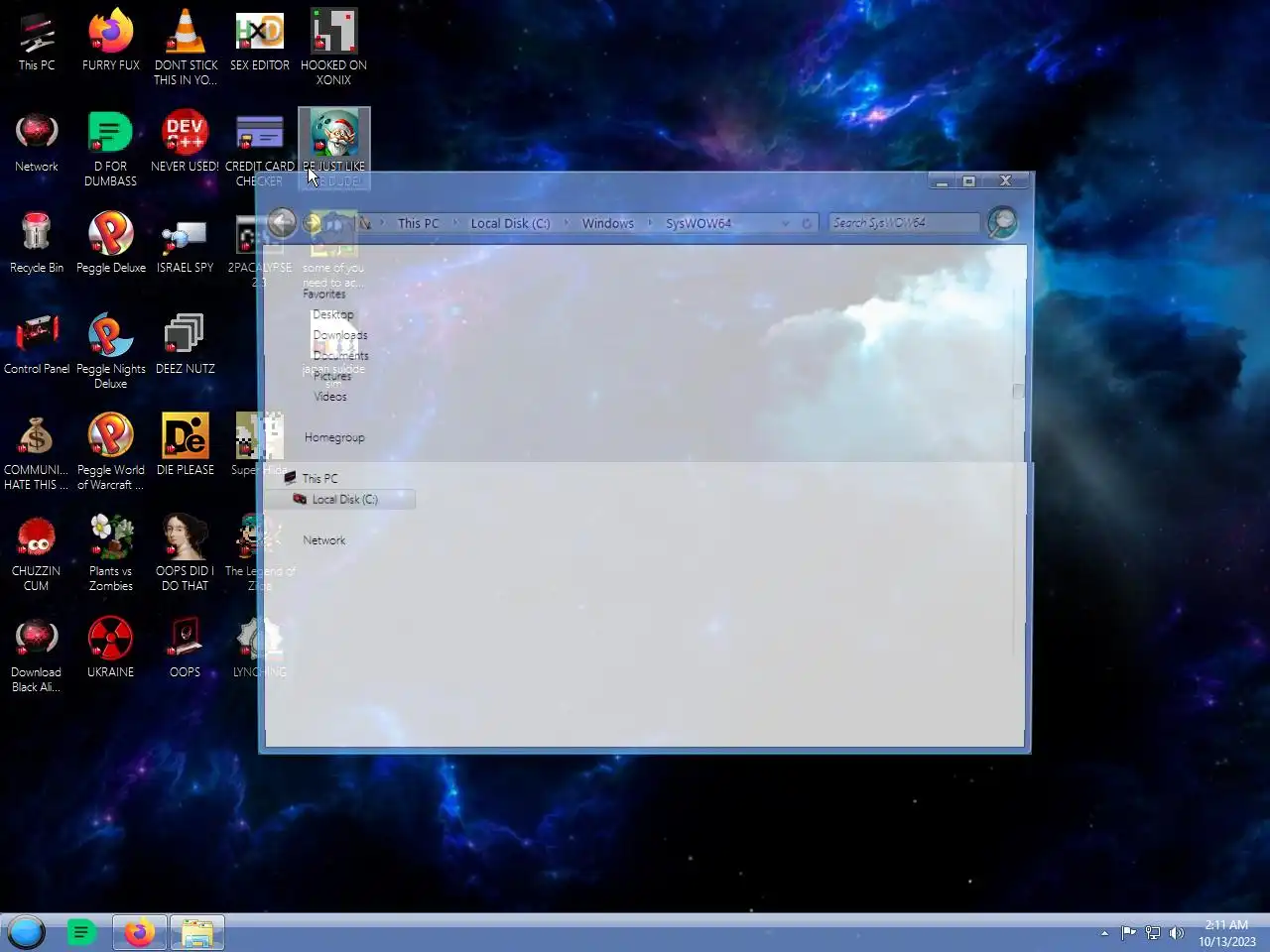Open the volume speaker tray icon

click(x=1177, y=932)
